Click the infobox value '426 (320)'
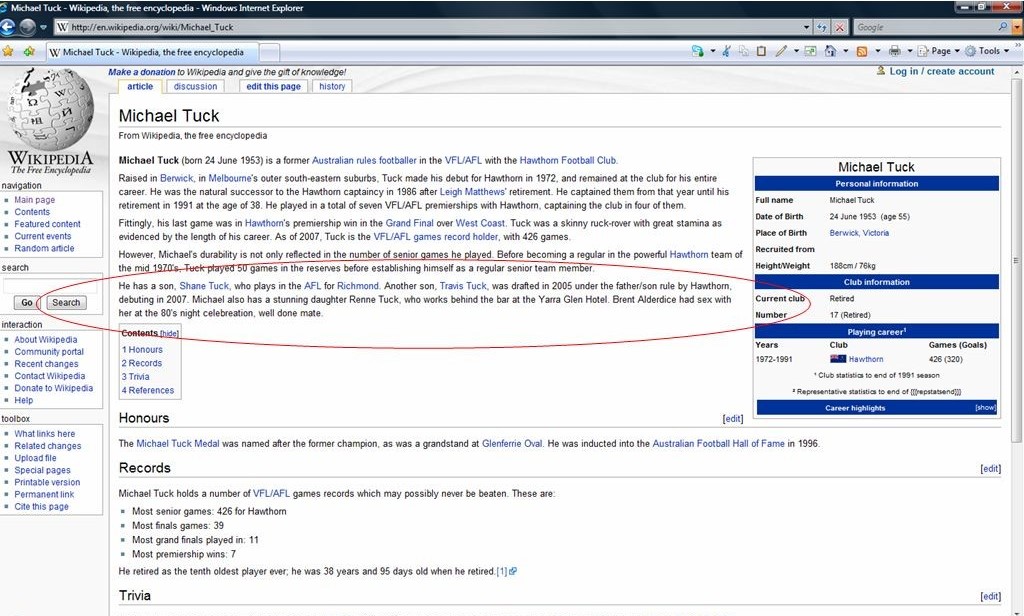This screenshot has width=1024, height=616. (x=946, y=359)
